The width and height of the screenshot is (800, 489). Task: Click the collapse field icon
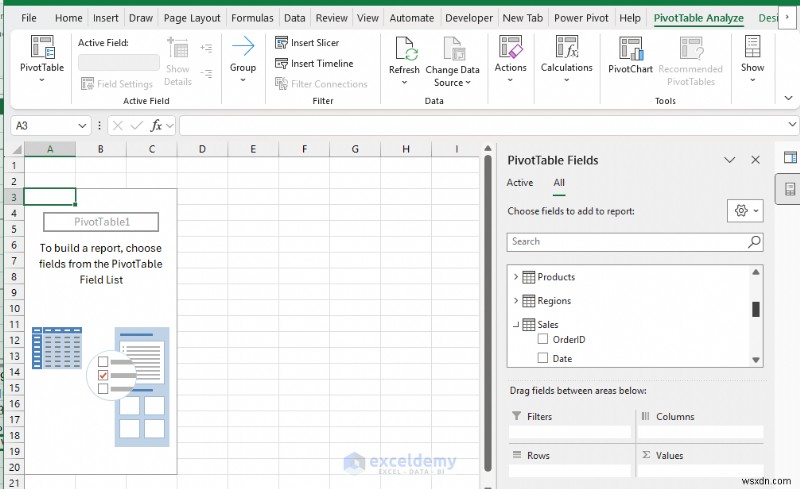[207, 74]
